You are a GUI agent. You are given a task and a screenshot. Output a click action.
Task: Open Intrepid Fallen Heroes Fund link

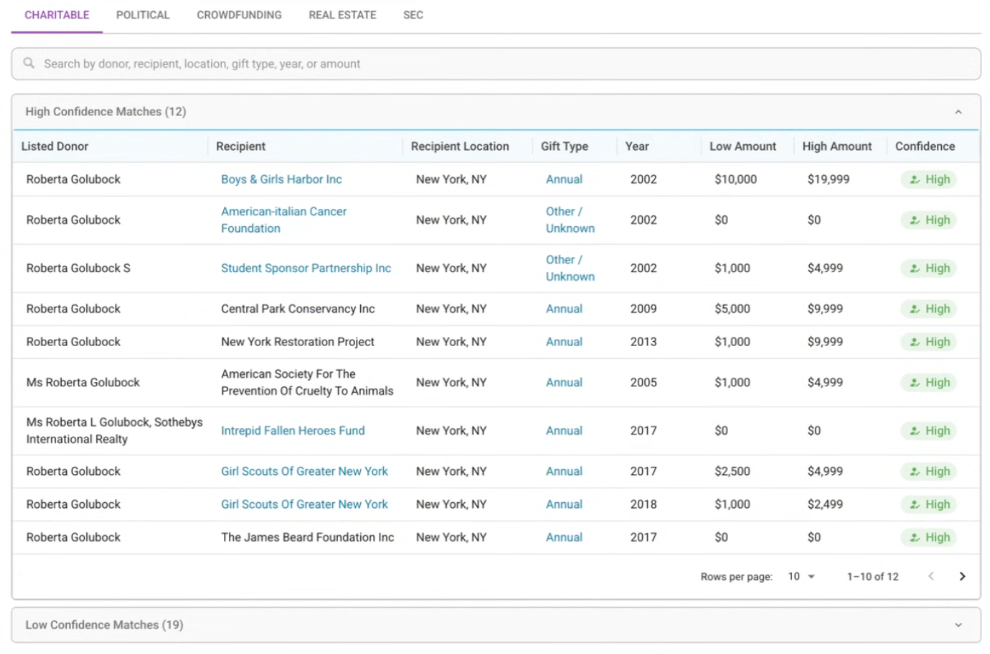[293, 431]
